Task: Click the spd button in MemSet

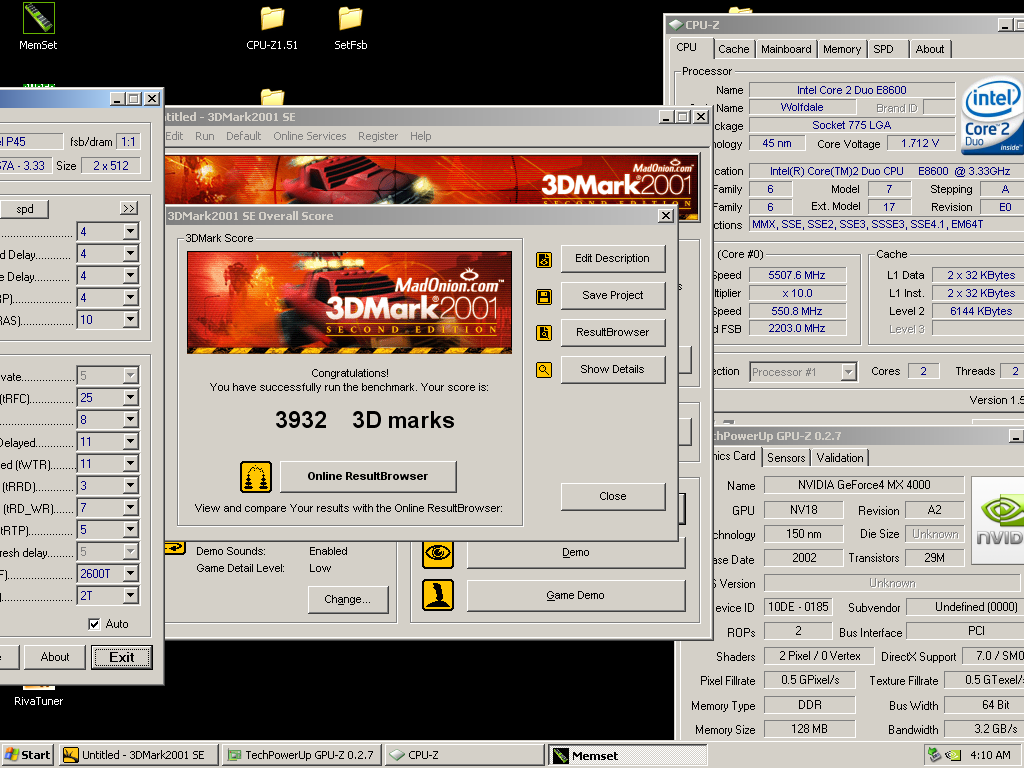Action: click(x=25, y=209)
